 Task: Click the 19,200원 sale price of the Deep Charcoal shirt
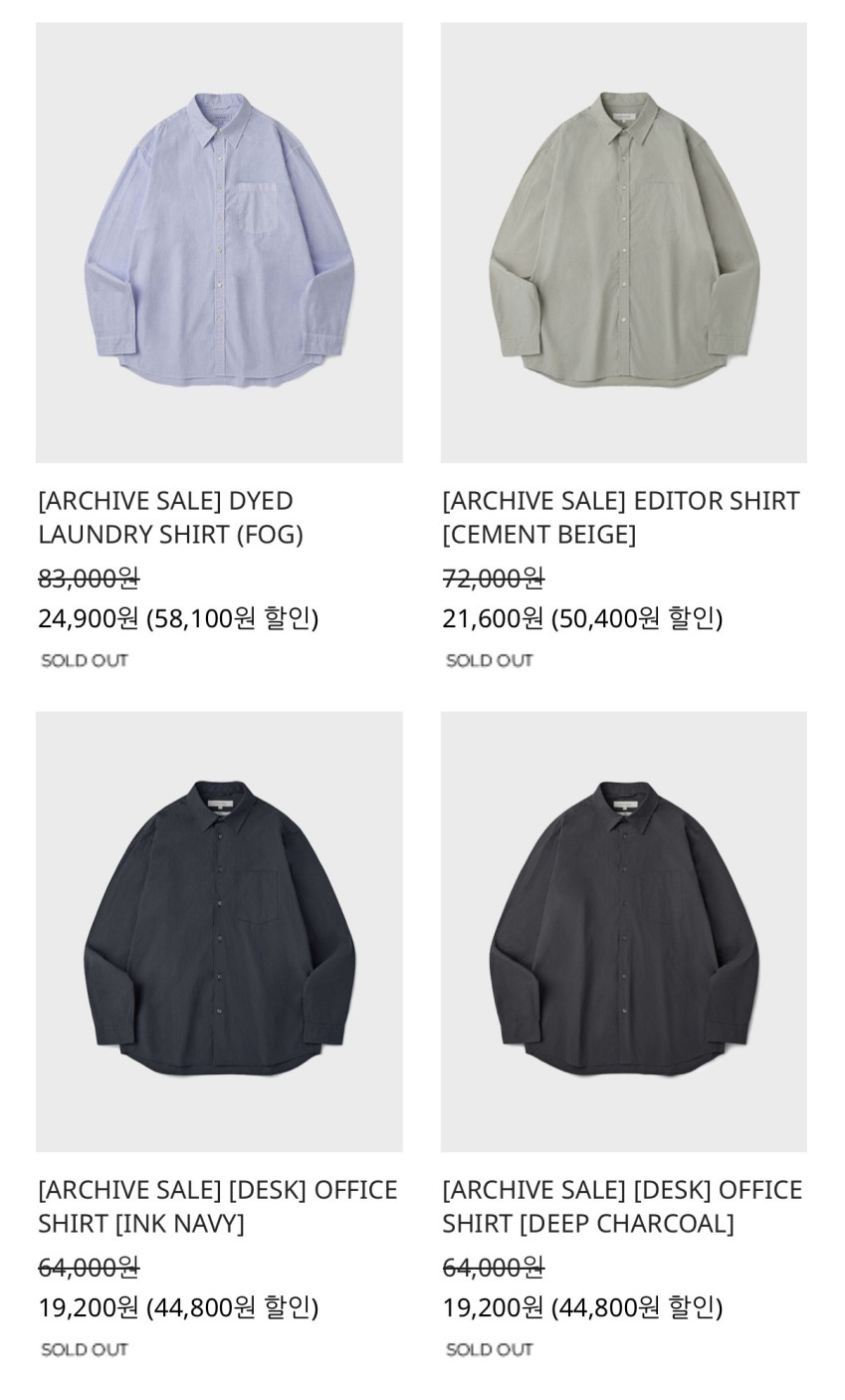tap(494, 1307)
